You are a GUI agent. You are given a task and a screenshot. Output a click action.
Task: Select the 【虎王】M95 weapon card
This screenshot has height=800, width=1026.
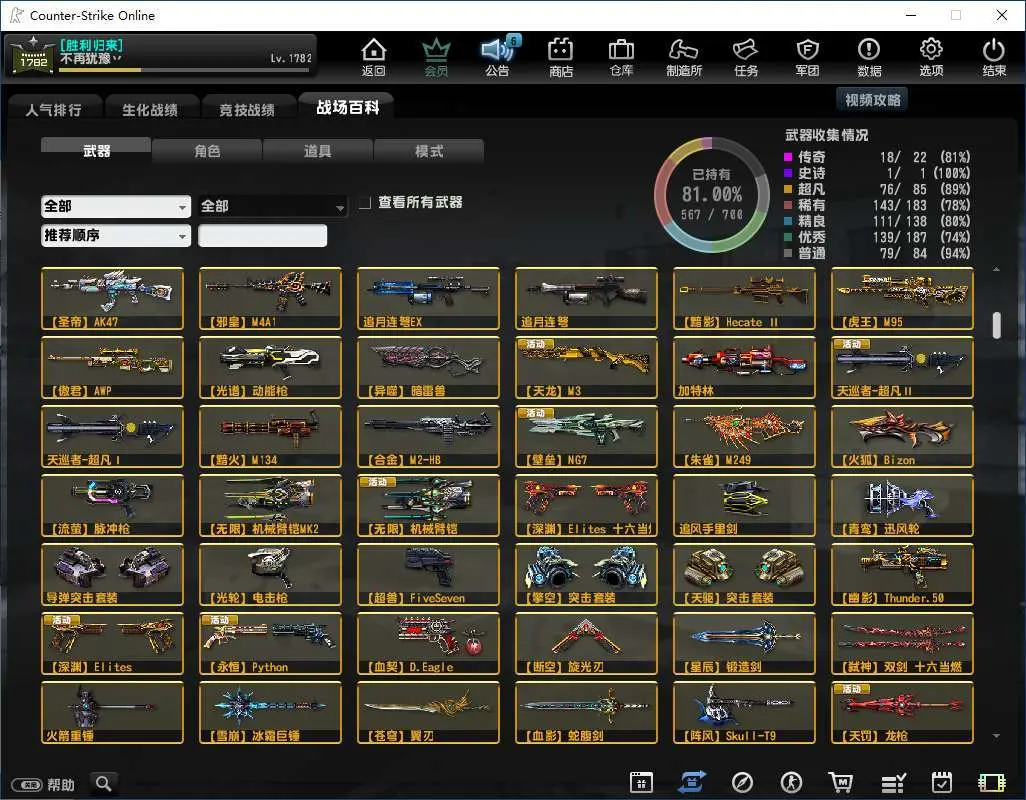tap(902, 298)
